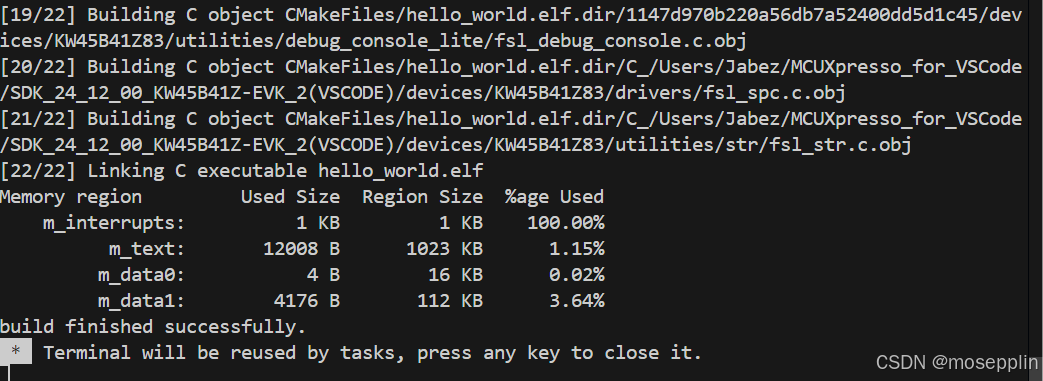Click the [21/22] build step marker
The image size is (1043, 381).
click(x=38, y=119)
